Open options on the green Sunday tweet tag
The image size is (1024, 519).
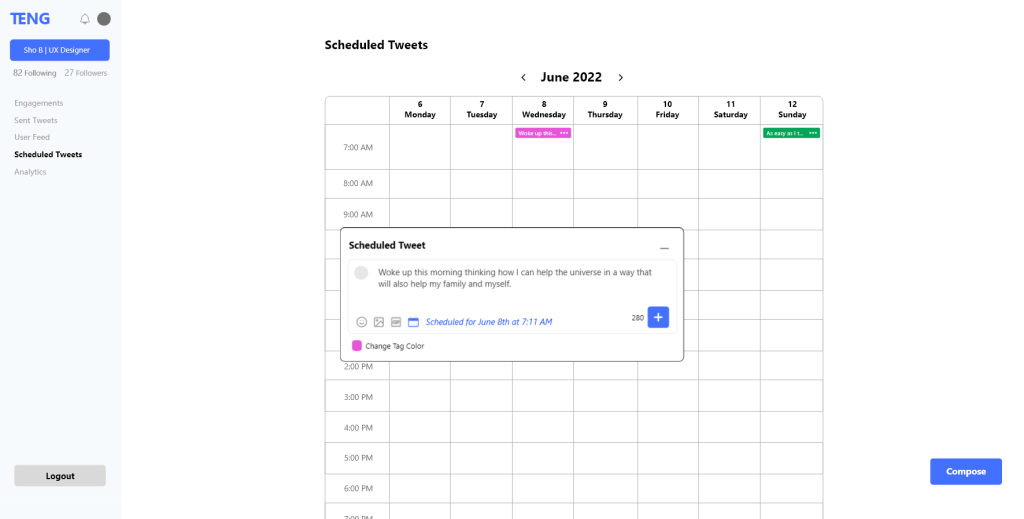(x=813, y=133)
